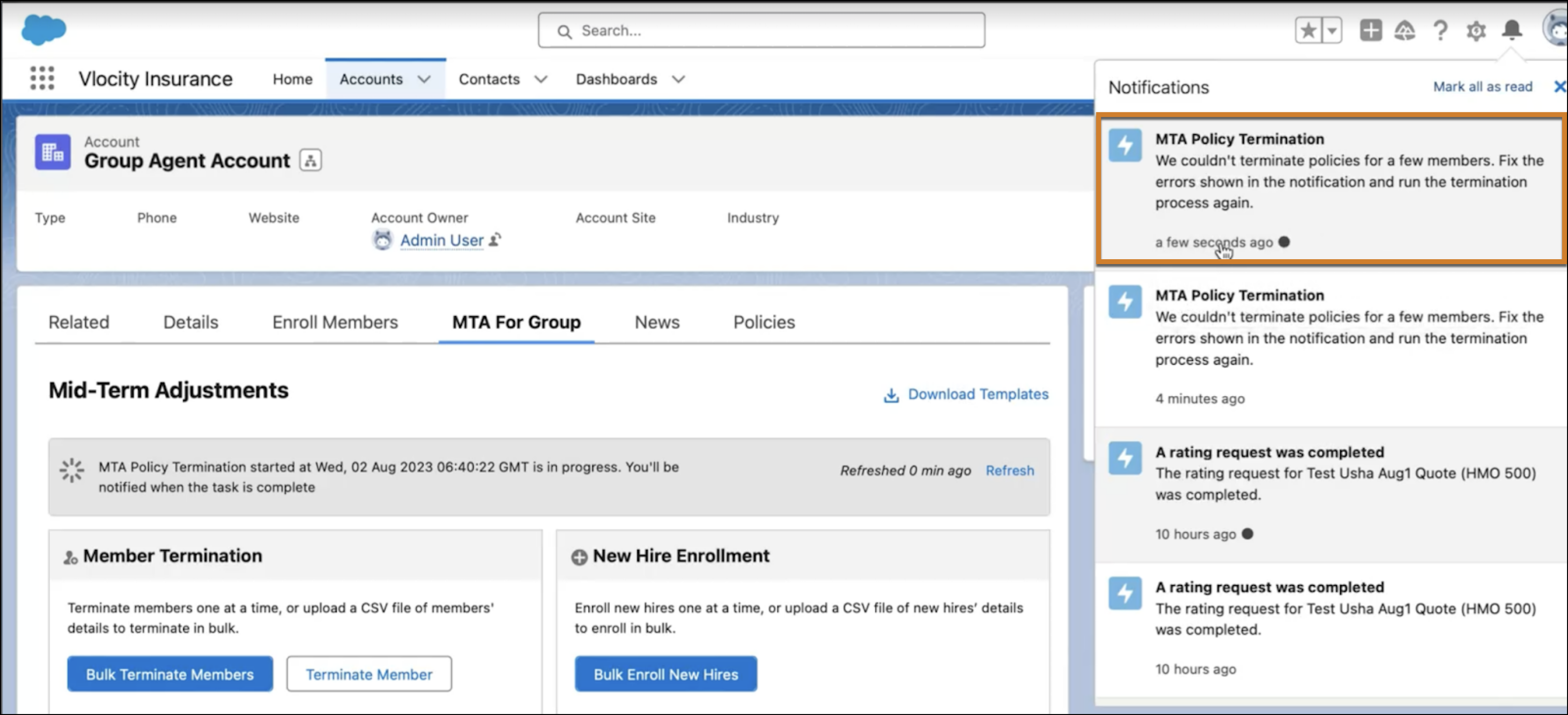Open the App Launcher grid icon

[42, 79]
